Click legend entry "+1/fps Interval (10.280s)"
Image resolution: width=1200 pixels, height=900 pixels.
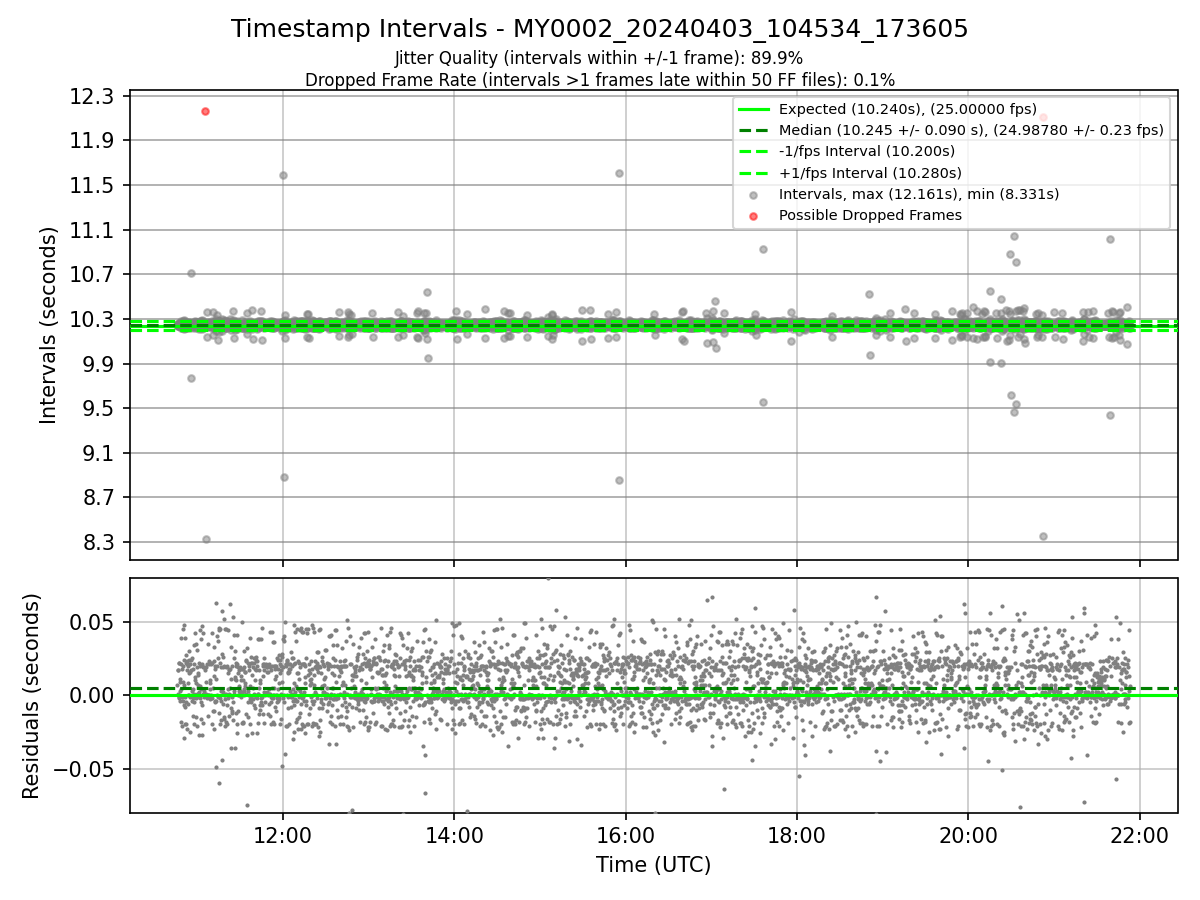(x=870, y=172)
